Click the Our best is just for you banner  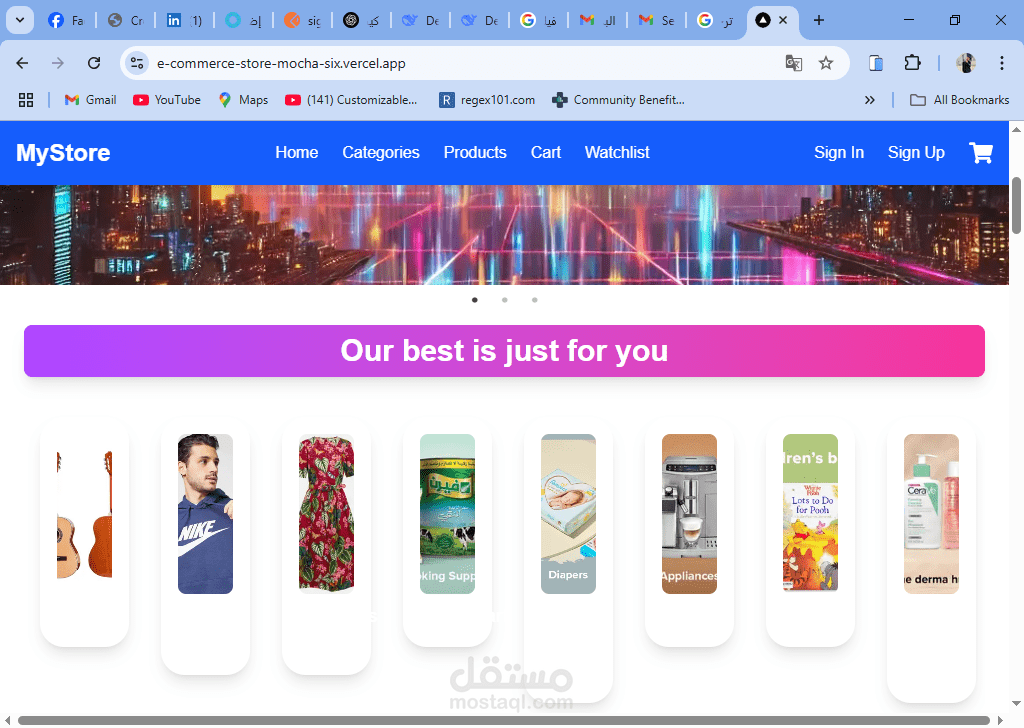click(x=504, y=351)
